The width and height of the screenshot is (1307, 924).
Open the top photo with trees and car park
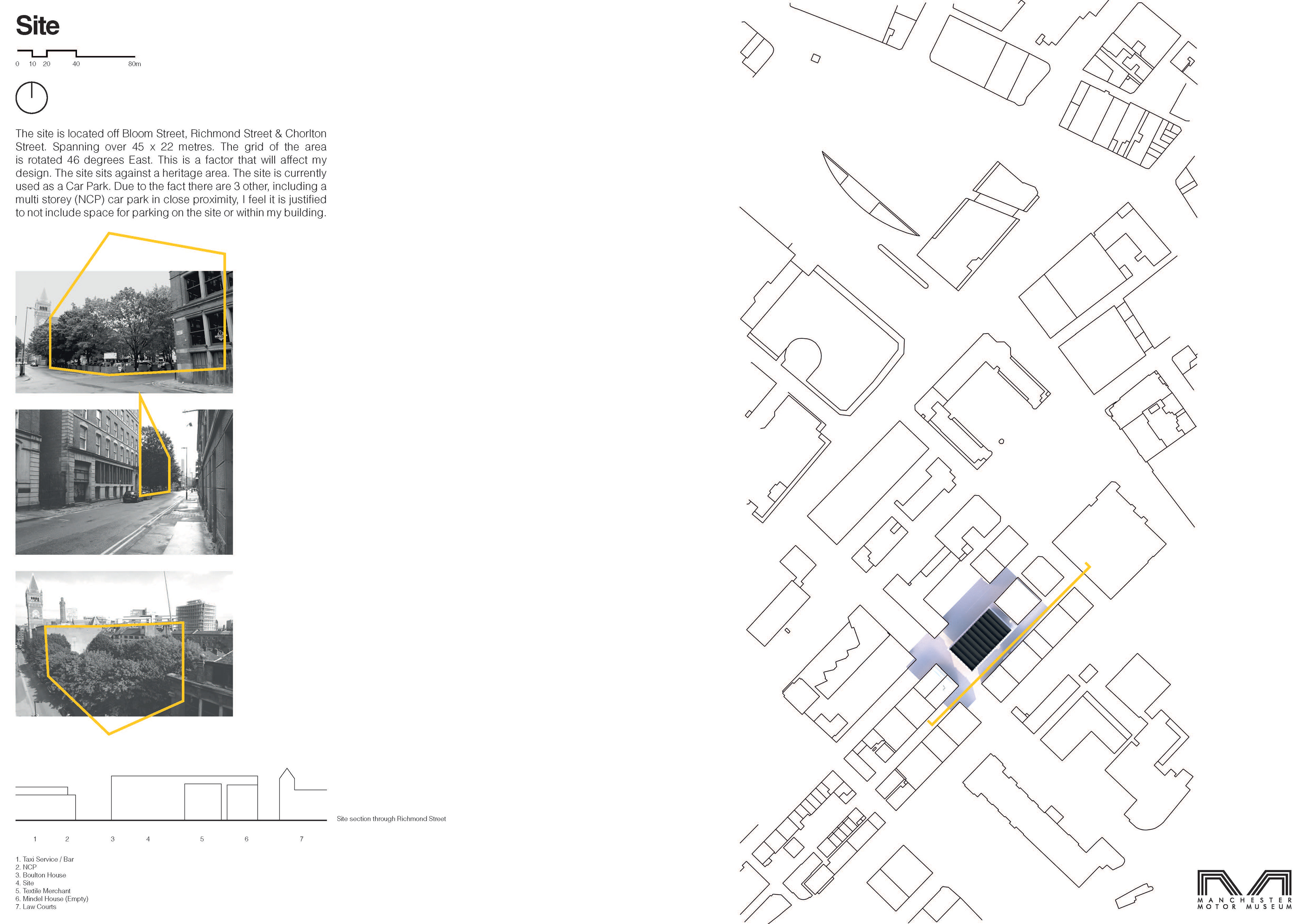[x=124, y=332]
